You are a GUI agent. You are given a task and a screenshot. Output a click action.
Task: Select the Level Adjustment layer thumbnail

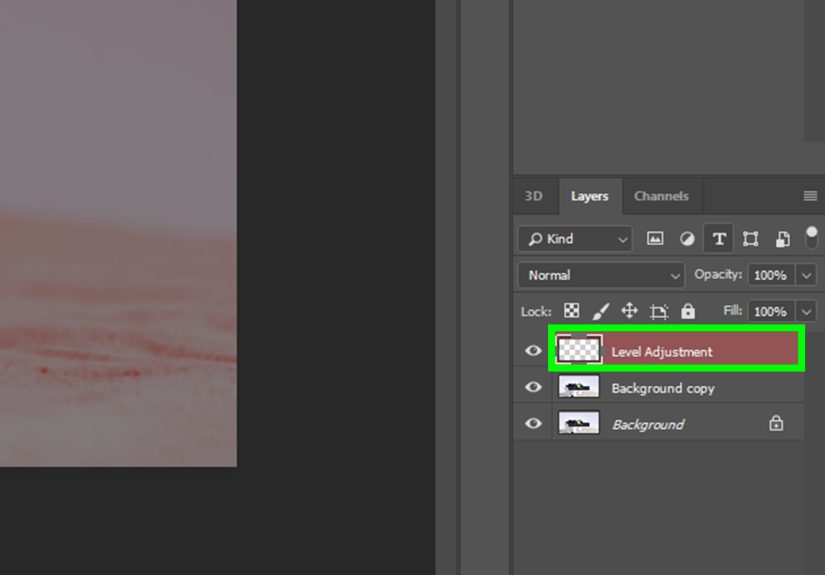point(579,349)
